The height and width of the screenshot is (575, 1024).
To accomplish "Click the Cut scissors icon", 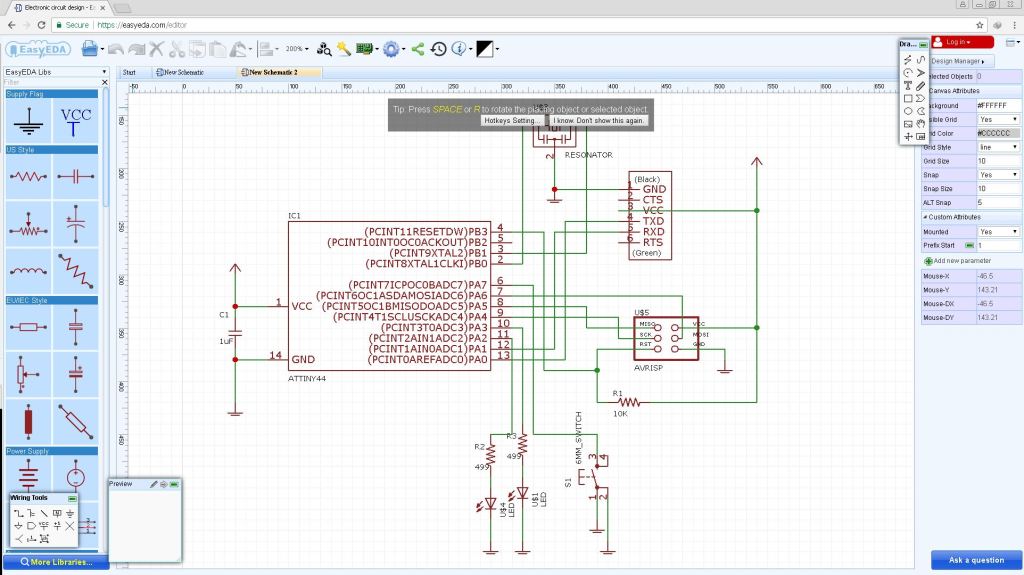I will 176,49.
